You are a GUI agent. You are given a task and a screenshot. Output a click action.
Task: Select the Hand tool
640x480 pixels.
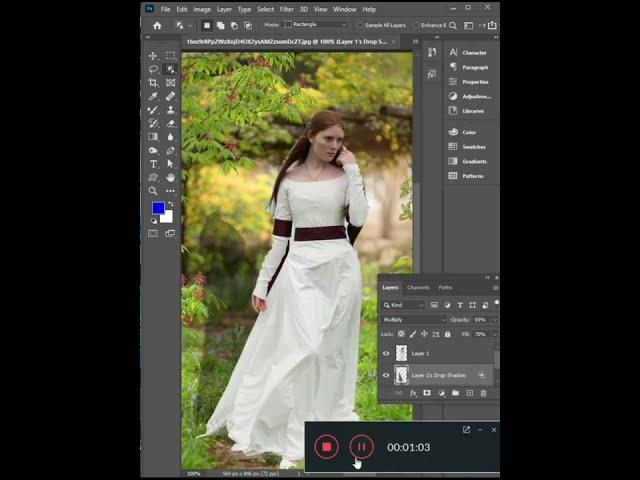click(171, 177)
